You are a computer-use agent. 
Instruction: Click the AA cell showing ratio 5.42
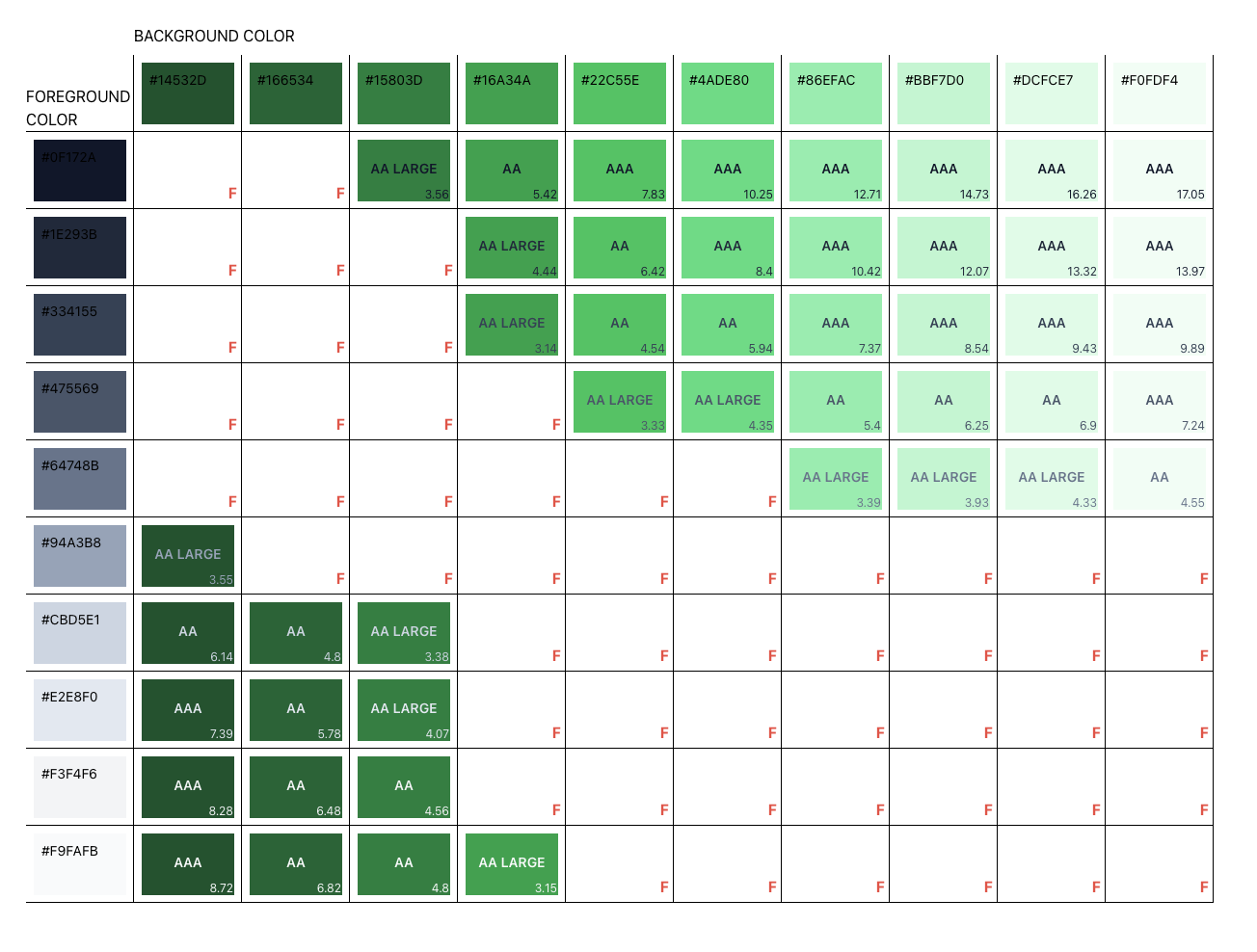512,171
